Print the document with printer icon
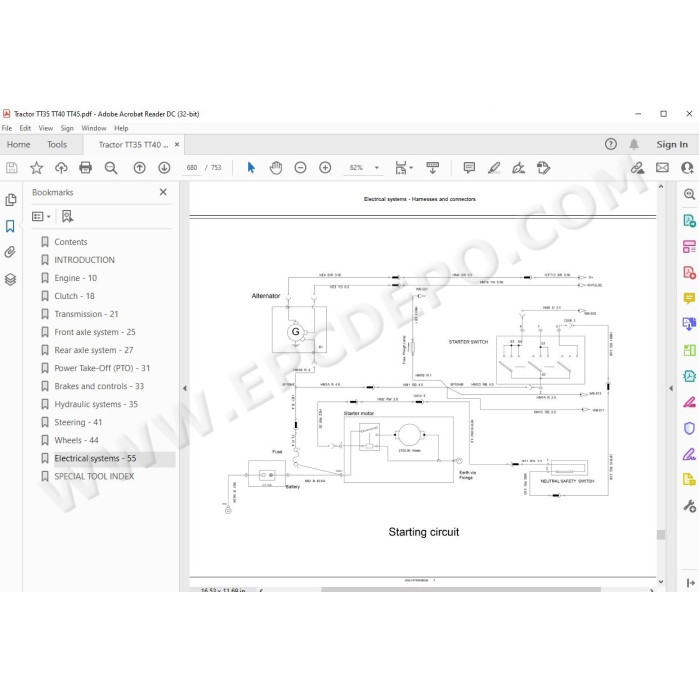 [85, 168]
